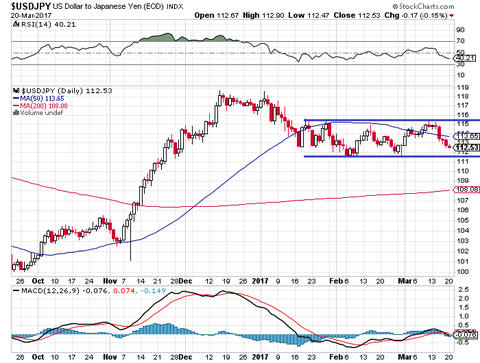
Task: Click the MACD(12,26,9) -0.076 legend text
Action: pos(64,291)
